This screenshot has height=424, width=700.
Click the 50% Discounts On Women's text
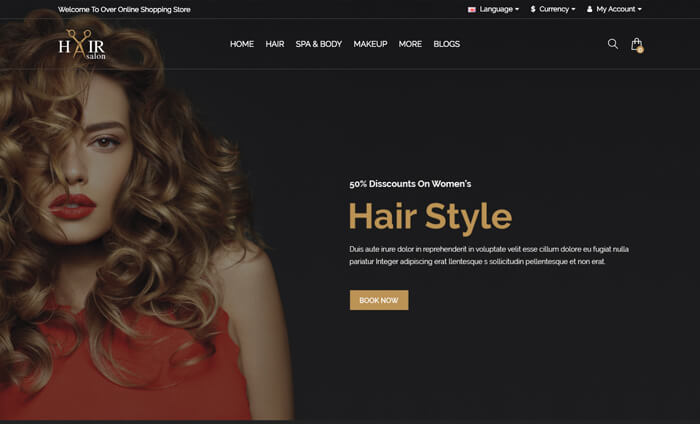pos(410,184)
